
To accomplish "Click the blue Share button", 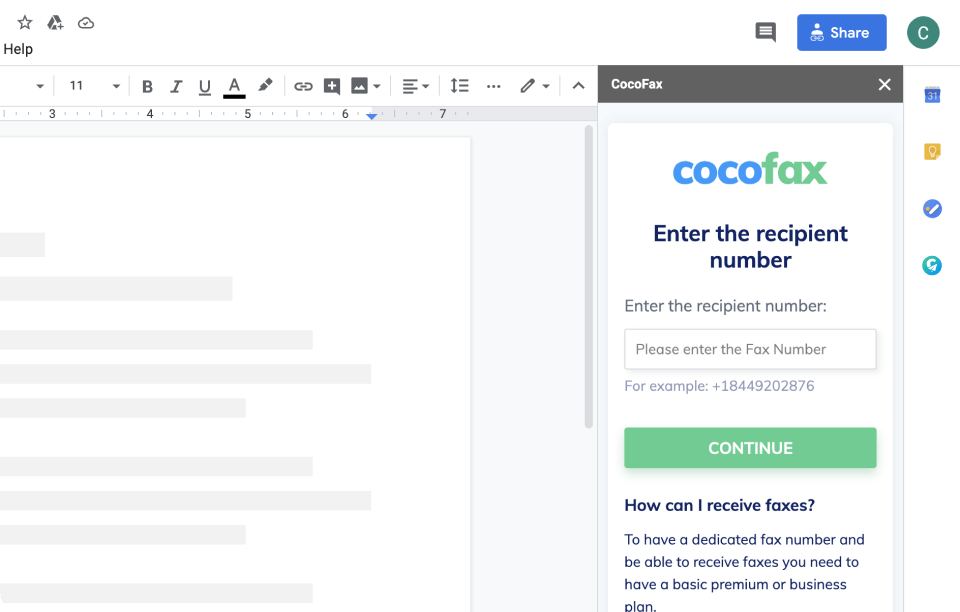I will tap(841, 32).
